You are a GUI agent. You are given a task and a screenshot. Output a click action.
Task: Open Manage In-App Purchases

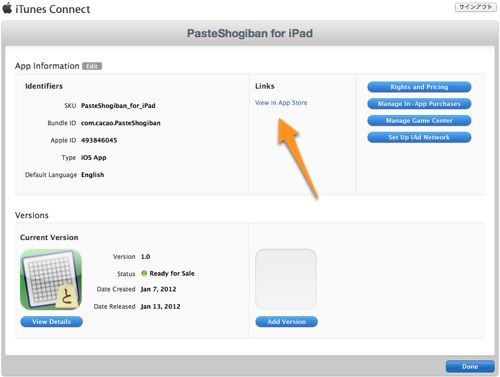[x=419, y=104]
